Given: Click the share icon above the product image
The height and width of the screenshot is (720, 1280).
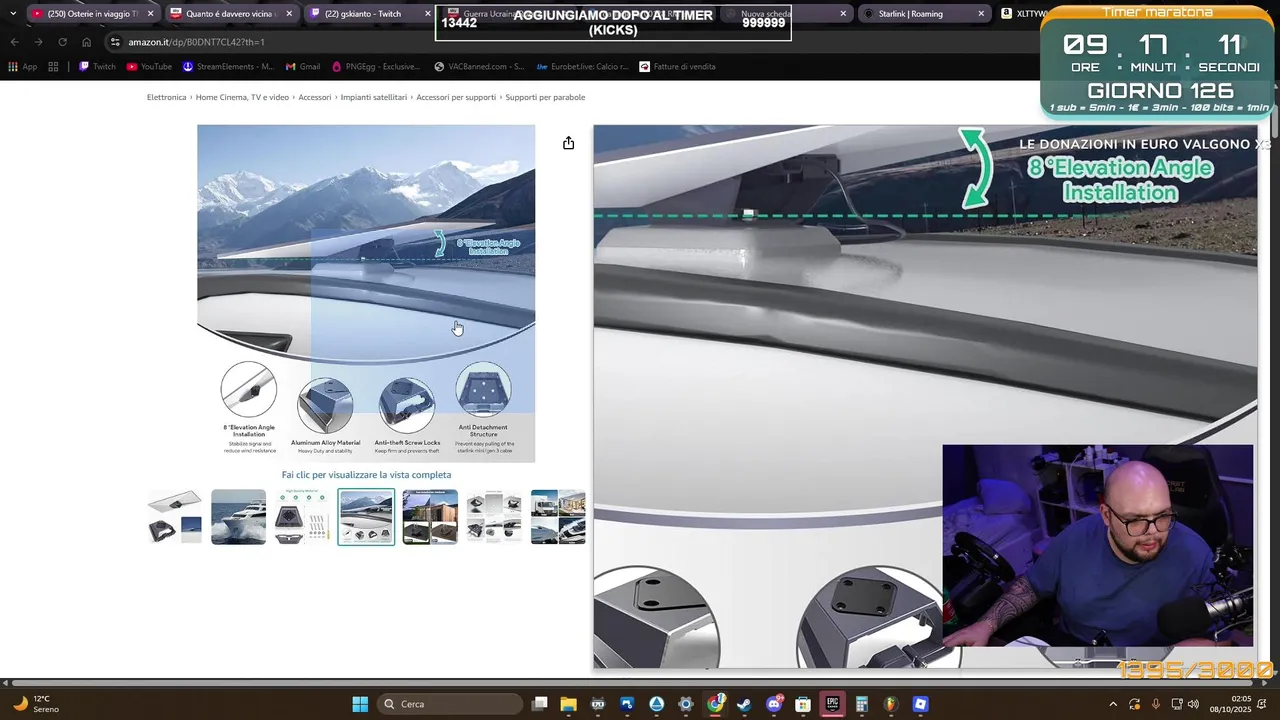Looking at the screenshot, I should (568, 143).
